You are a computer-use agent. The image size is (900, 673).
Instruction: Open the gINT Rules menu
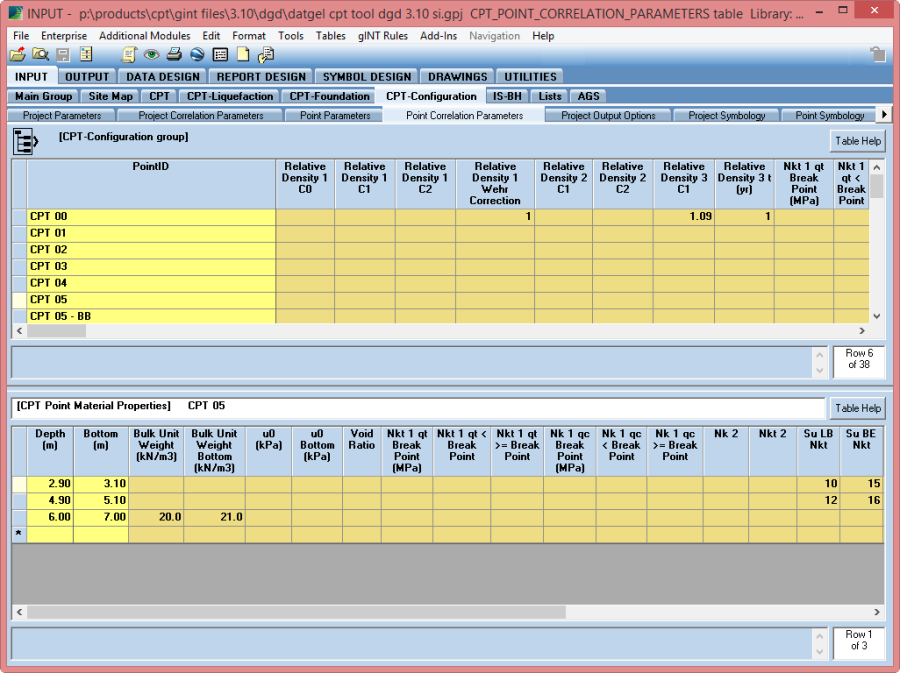pos(382,36)
